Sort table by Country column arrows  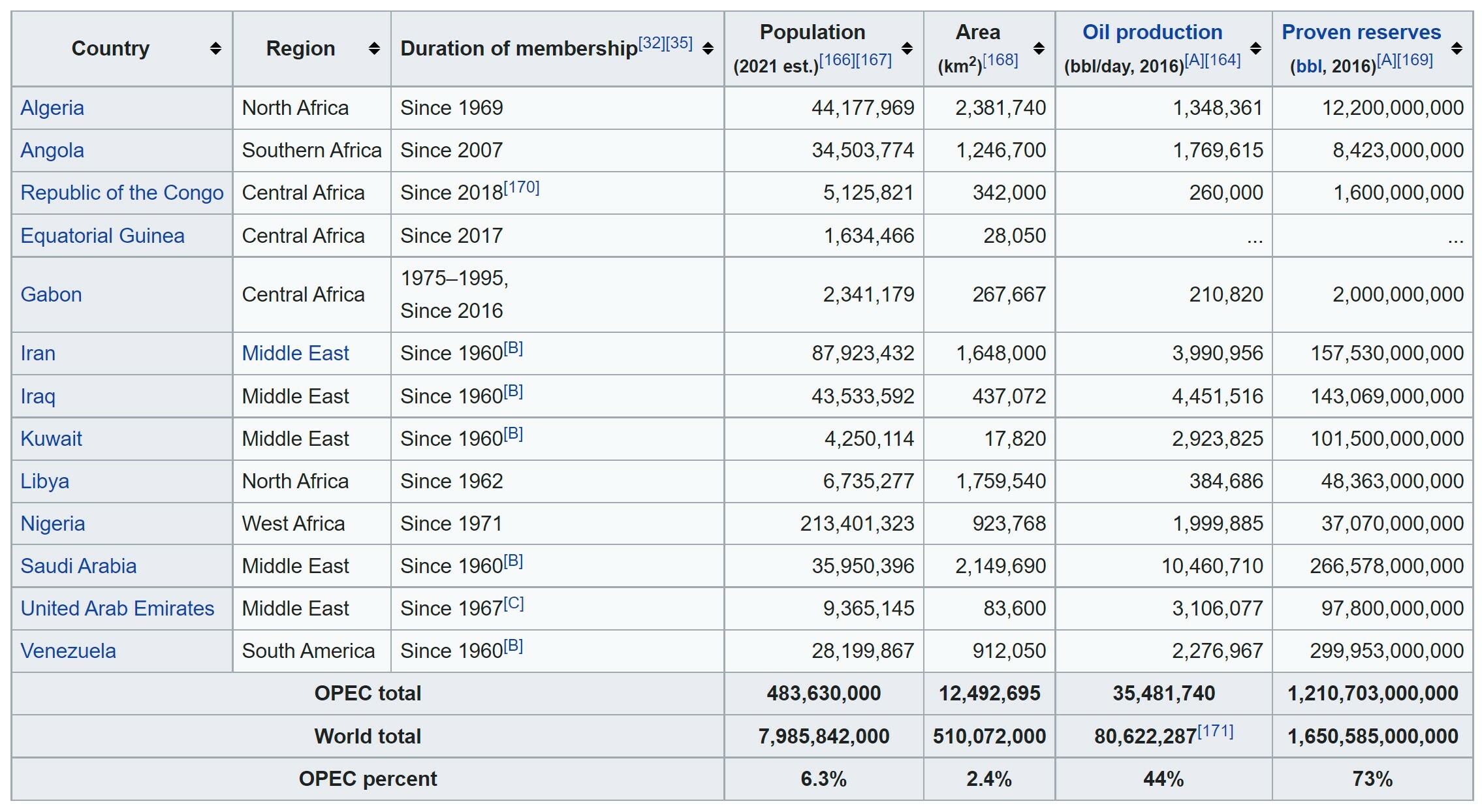tap(215, 48)
